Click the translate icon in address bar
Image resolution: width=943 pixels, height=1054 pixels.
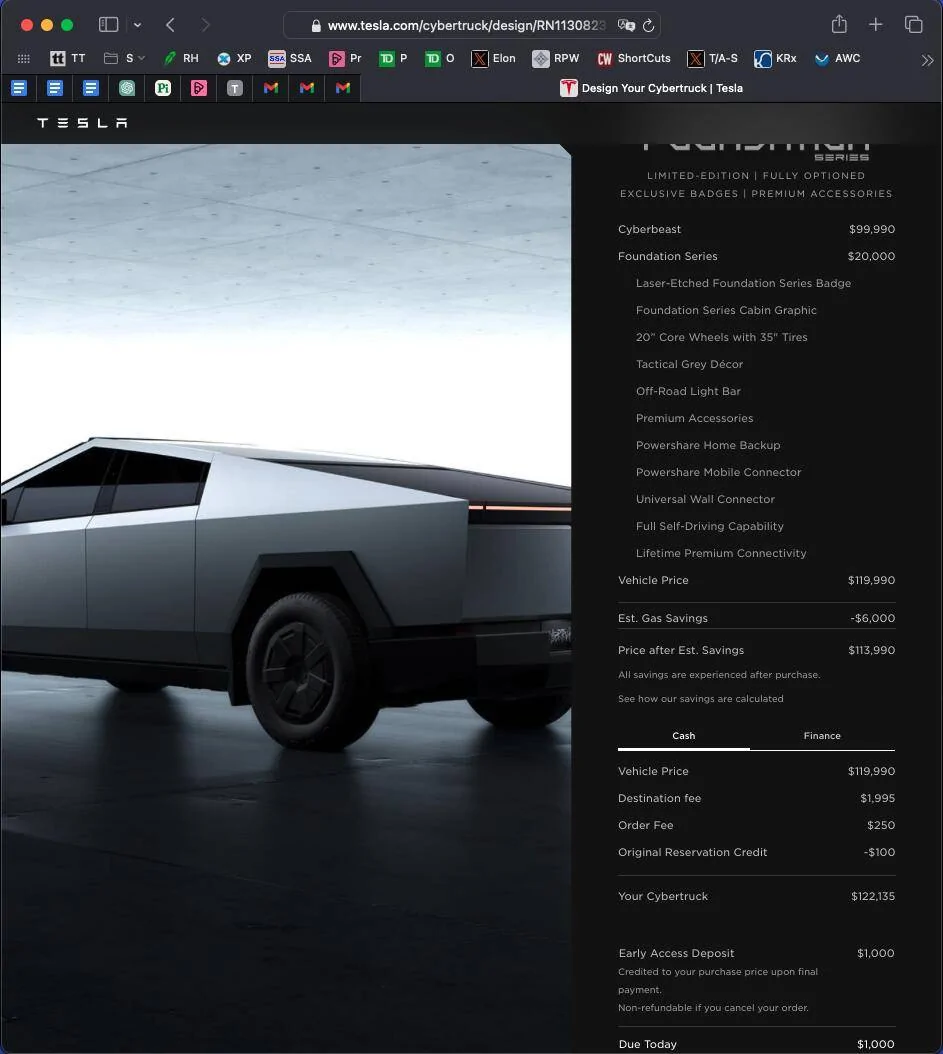[x=626, y=25]
